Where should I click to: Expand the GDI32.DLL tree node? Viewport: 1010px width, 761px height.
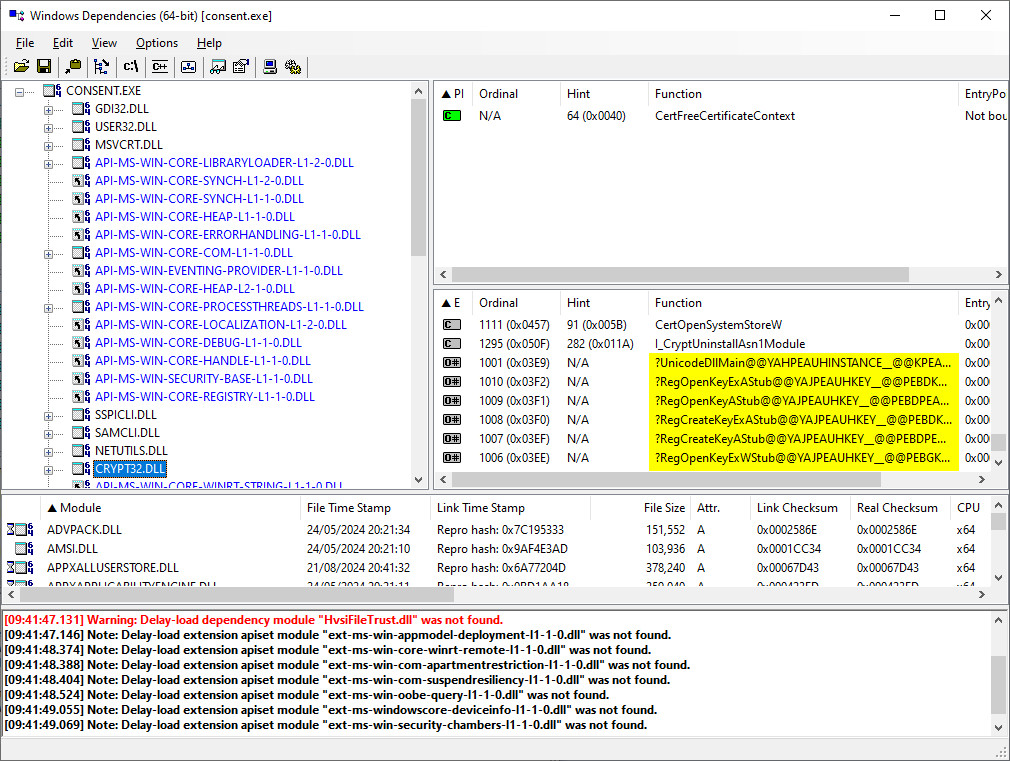pos(48,110)
